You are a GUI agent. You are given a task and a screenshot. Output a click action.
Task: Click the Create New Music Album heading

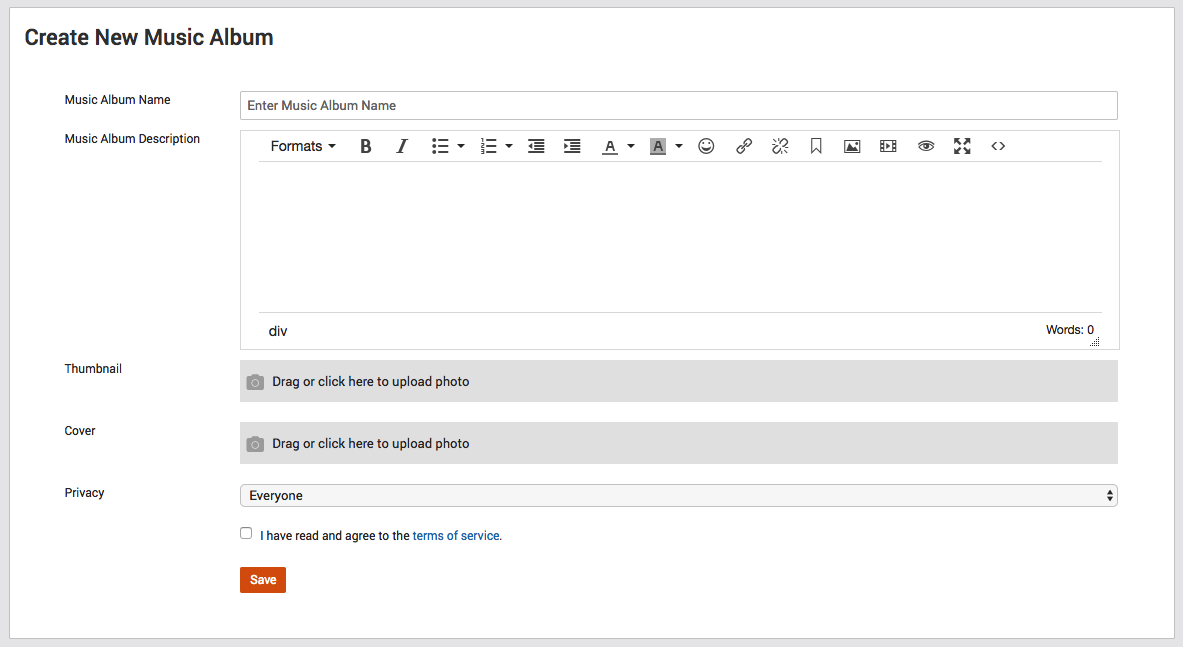click(149, 37)
